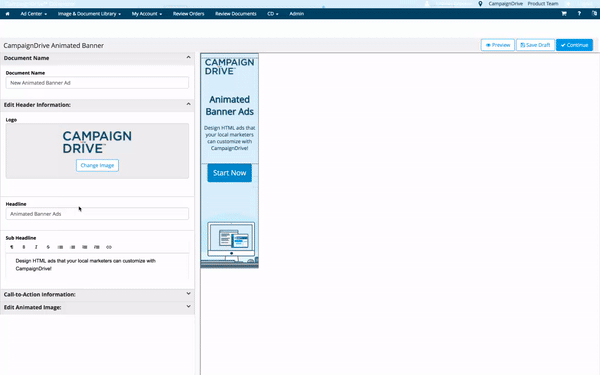This screenshot has height=375, width=600.
Task: Go to Review Orders
Action: click(x=189, y=14)
